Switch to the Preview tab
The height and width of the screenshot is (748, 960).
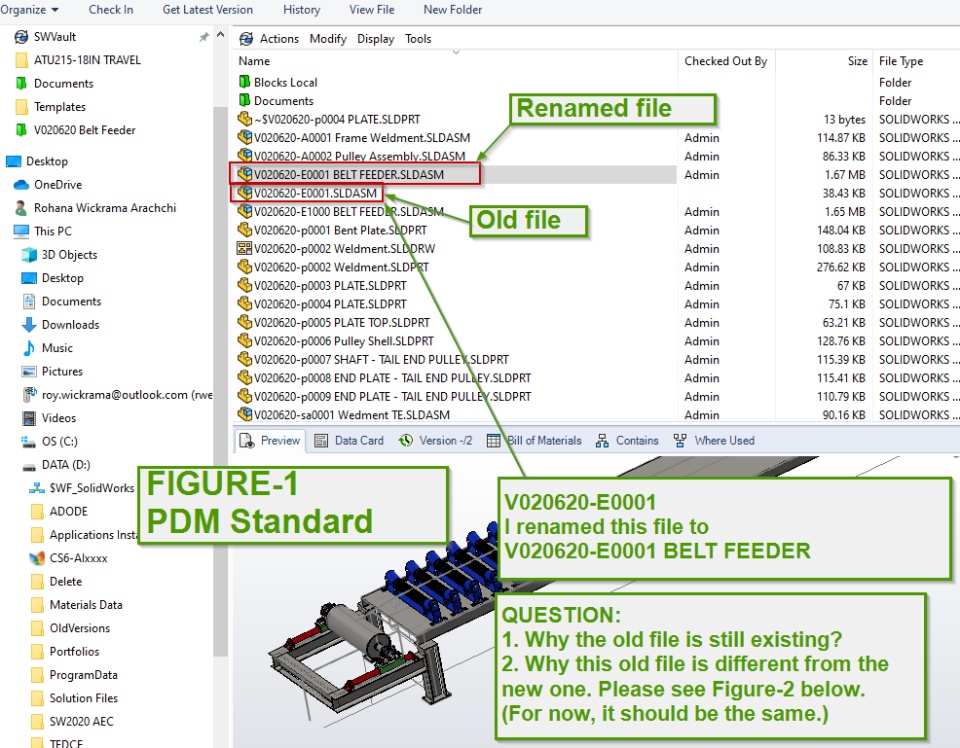click(x=270, y=441)
